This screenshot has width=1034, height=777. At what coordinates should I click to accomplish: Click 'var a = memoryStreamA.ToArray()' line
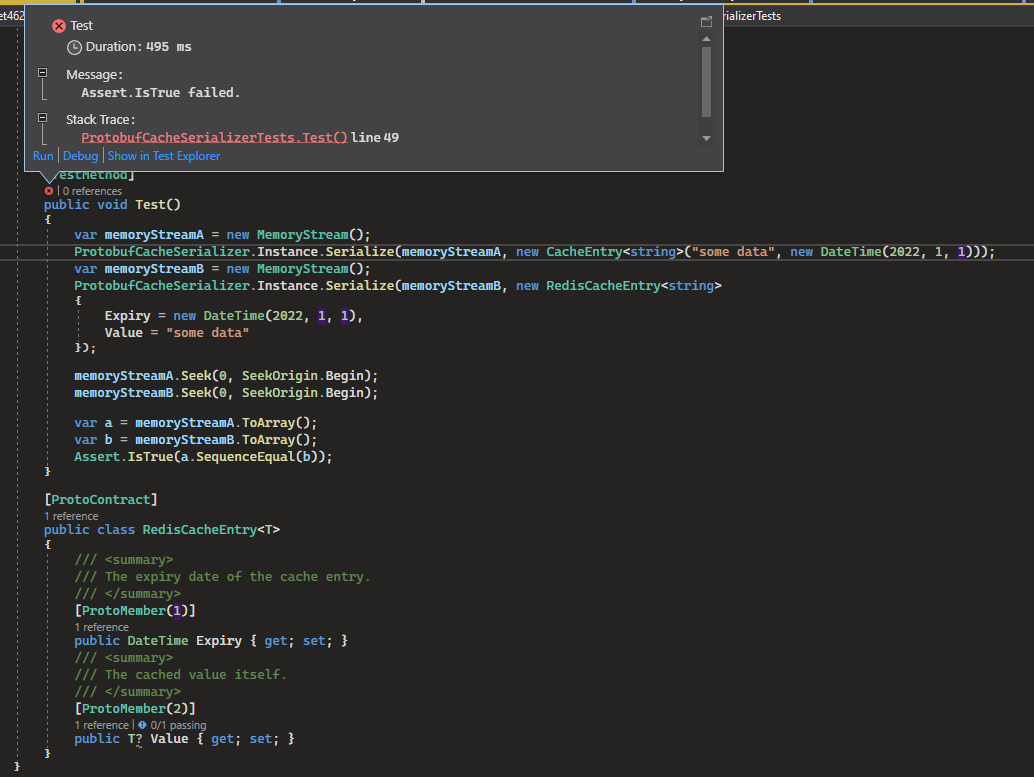point(195,423)
